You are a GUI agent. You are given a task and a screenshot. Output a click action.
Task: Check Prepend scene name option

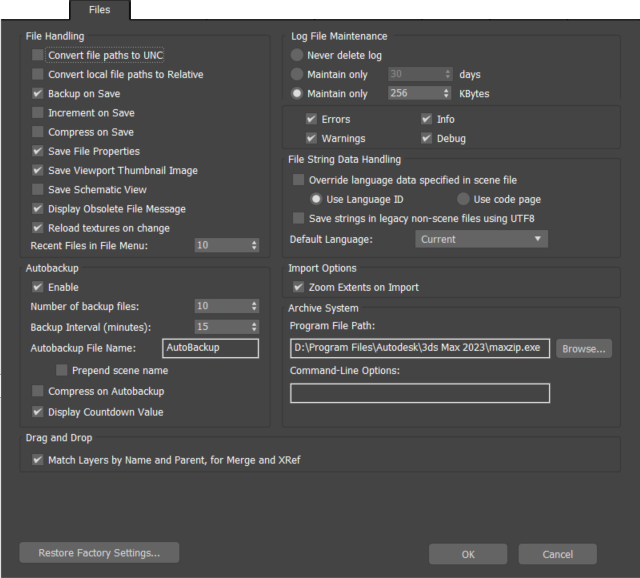click(x=62, y=370)
